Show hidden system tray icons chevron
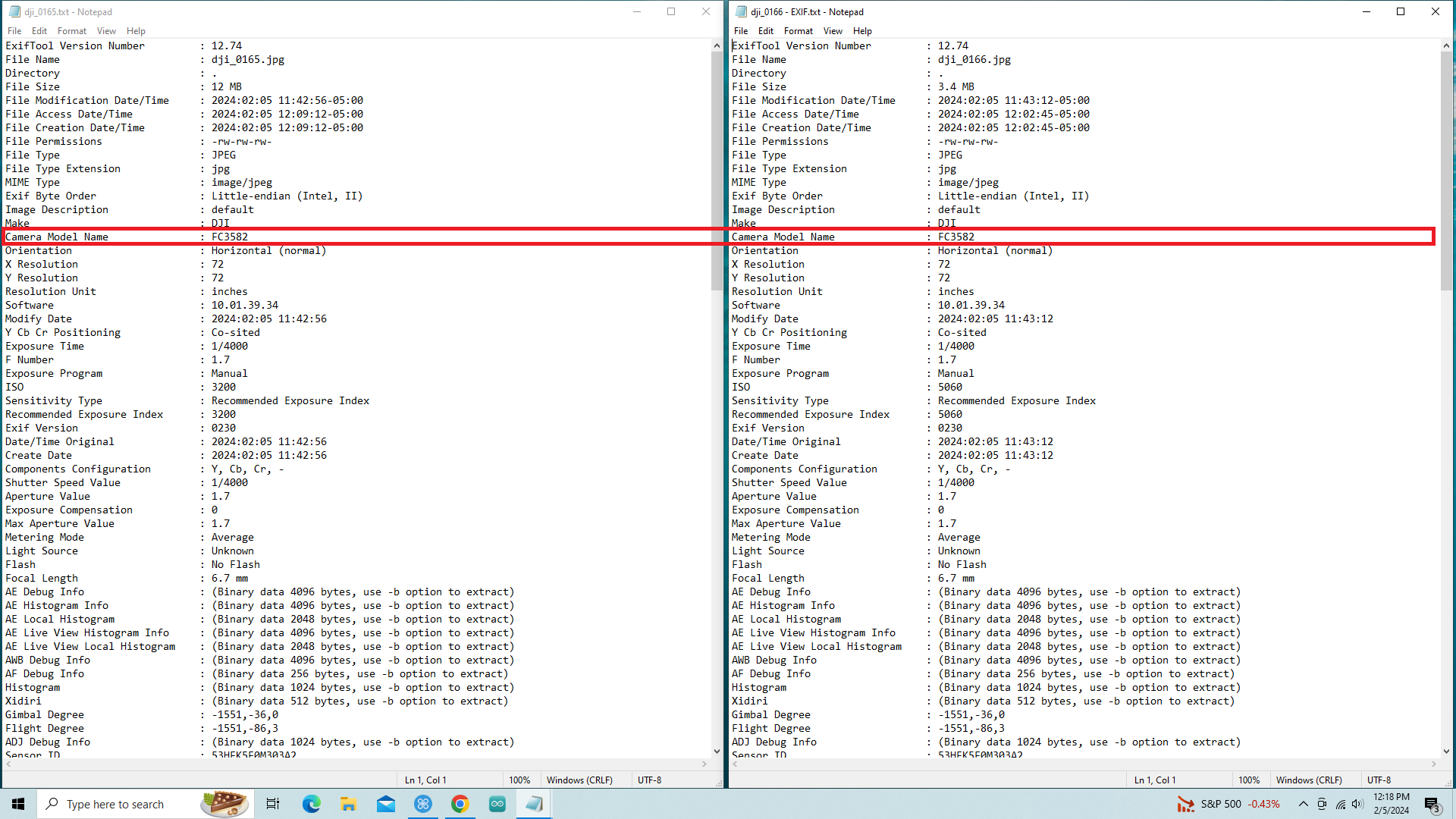This screenshot has width=1456, height=819. [1303, 804]
